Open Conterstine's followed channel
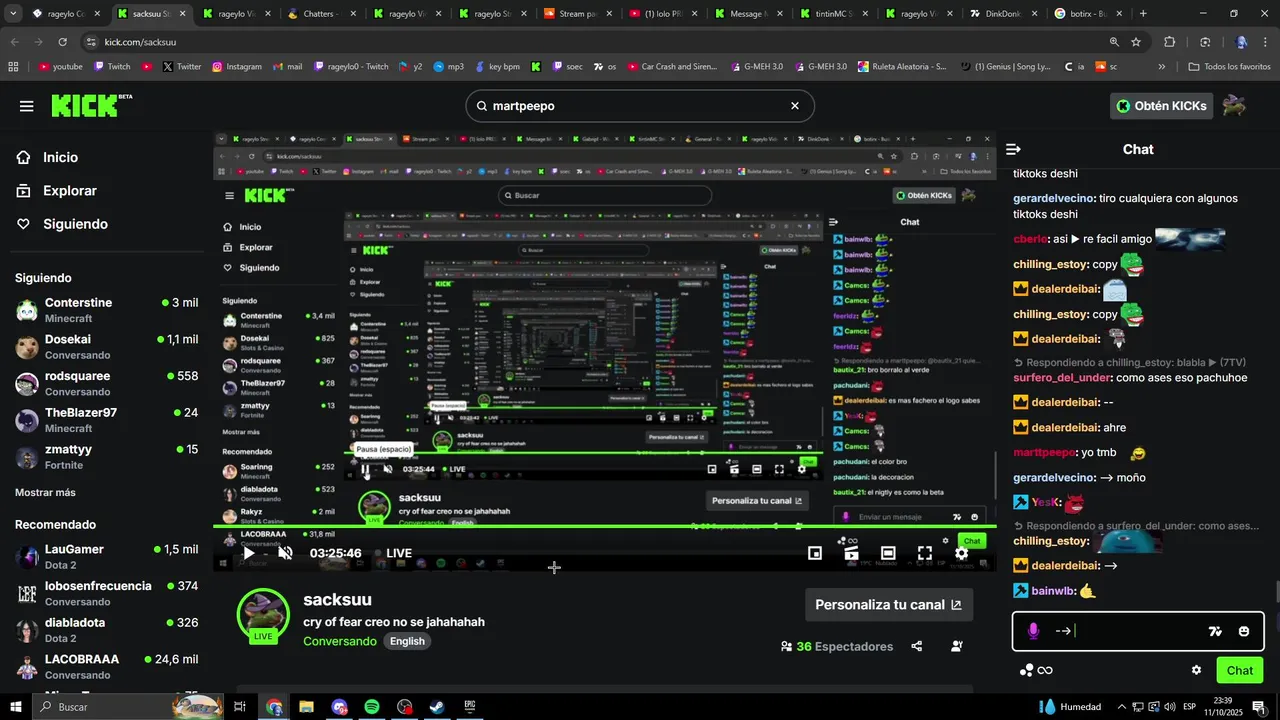 click(x=106, y=309)
